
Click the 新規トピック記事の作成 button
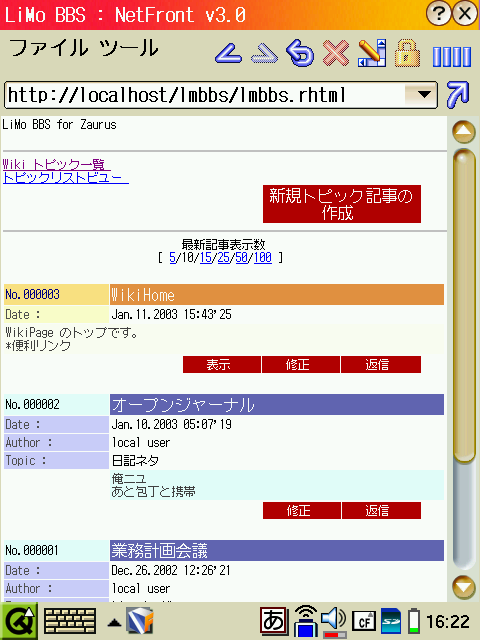(x=342, y=204)
